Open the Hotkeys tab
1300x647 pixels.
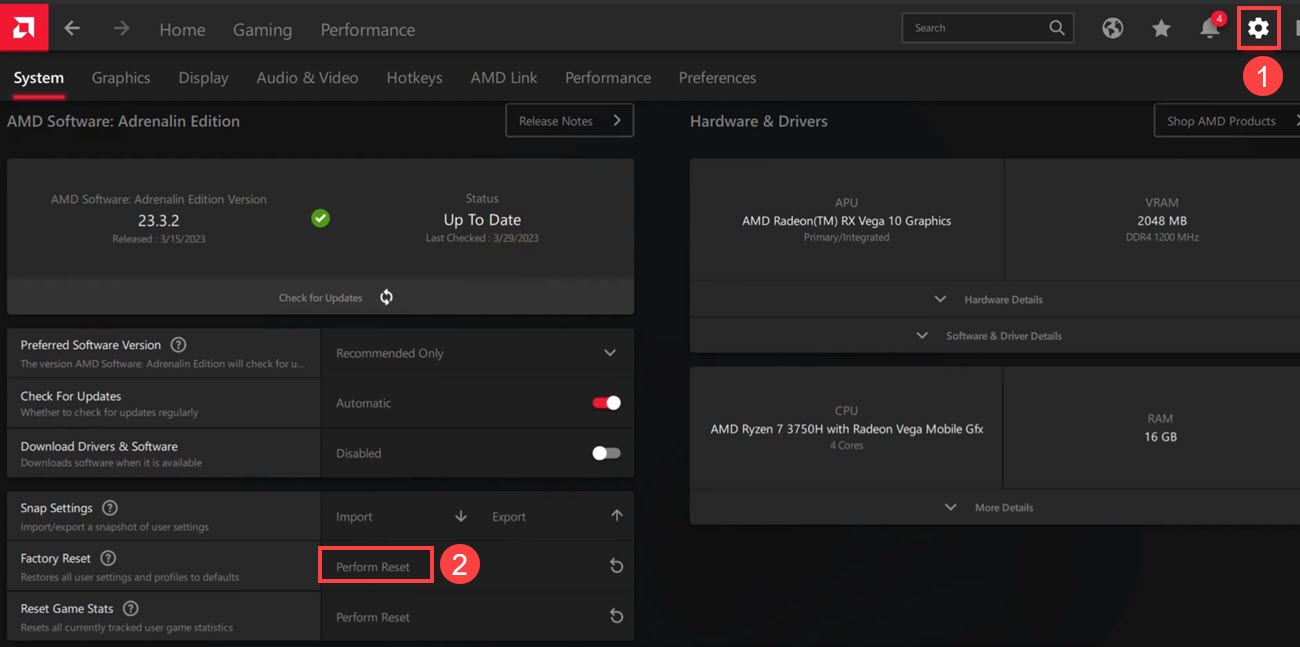414,78
